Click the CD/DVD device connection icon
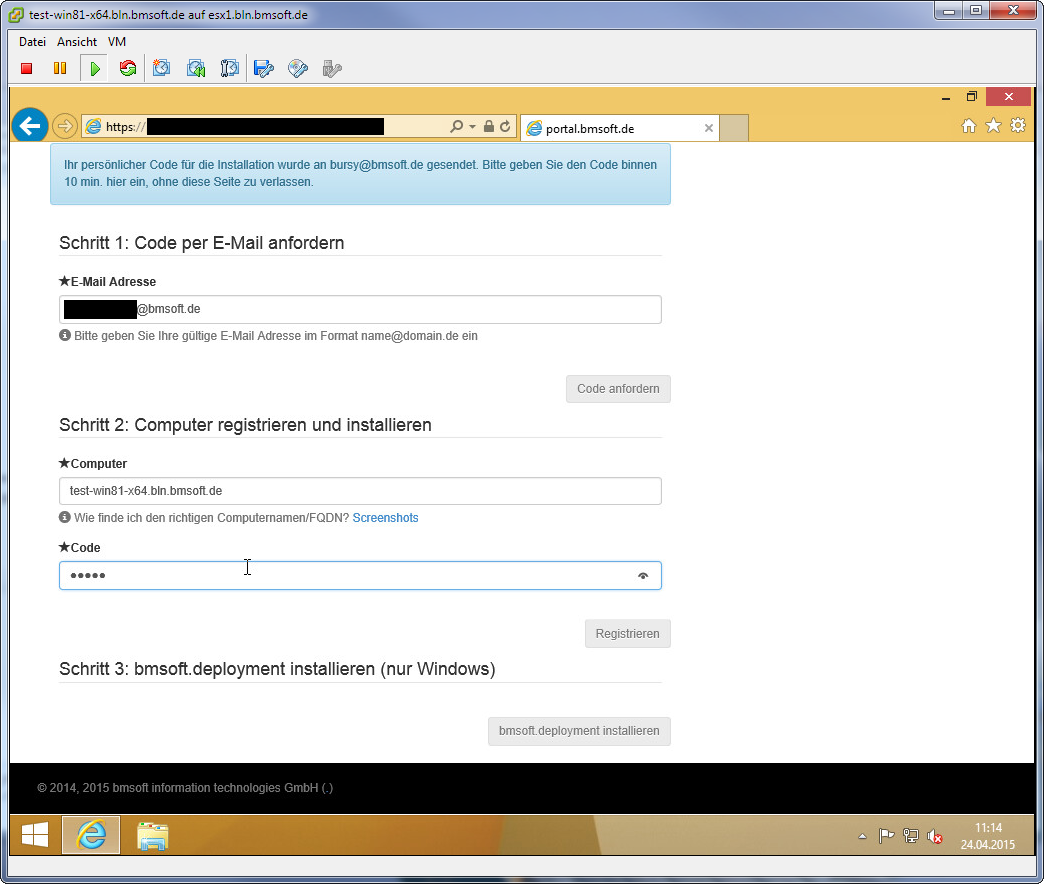Image resolution: width=1044 pixels, height=884 pixels. click(298, 69)
